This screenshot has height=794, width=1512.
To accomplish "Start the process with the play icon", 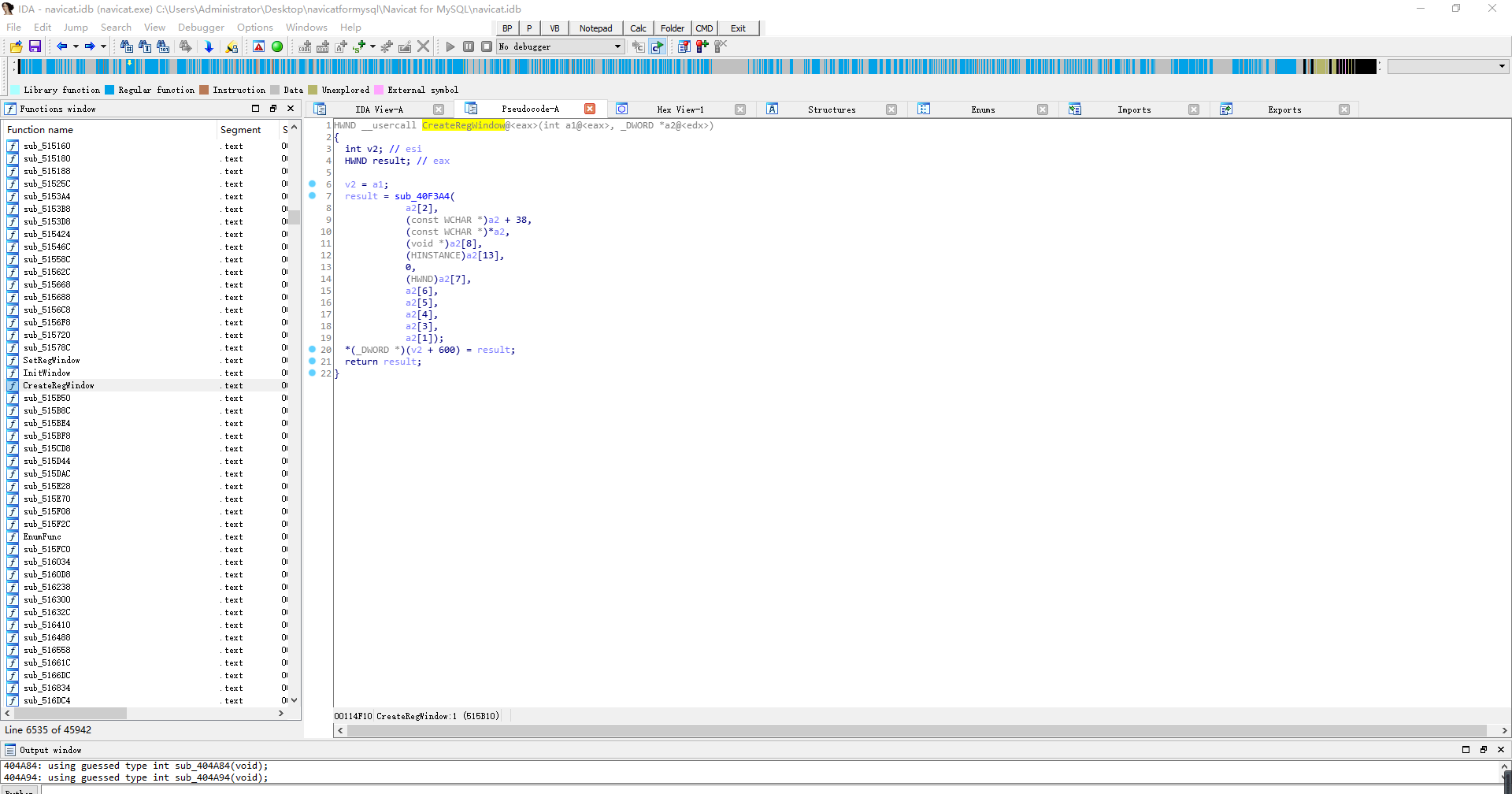I will 450,46.
